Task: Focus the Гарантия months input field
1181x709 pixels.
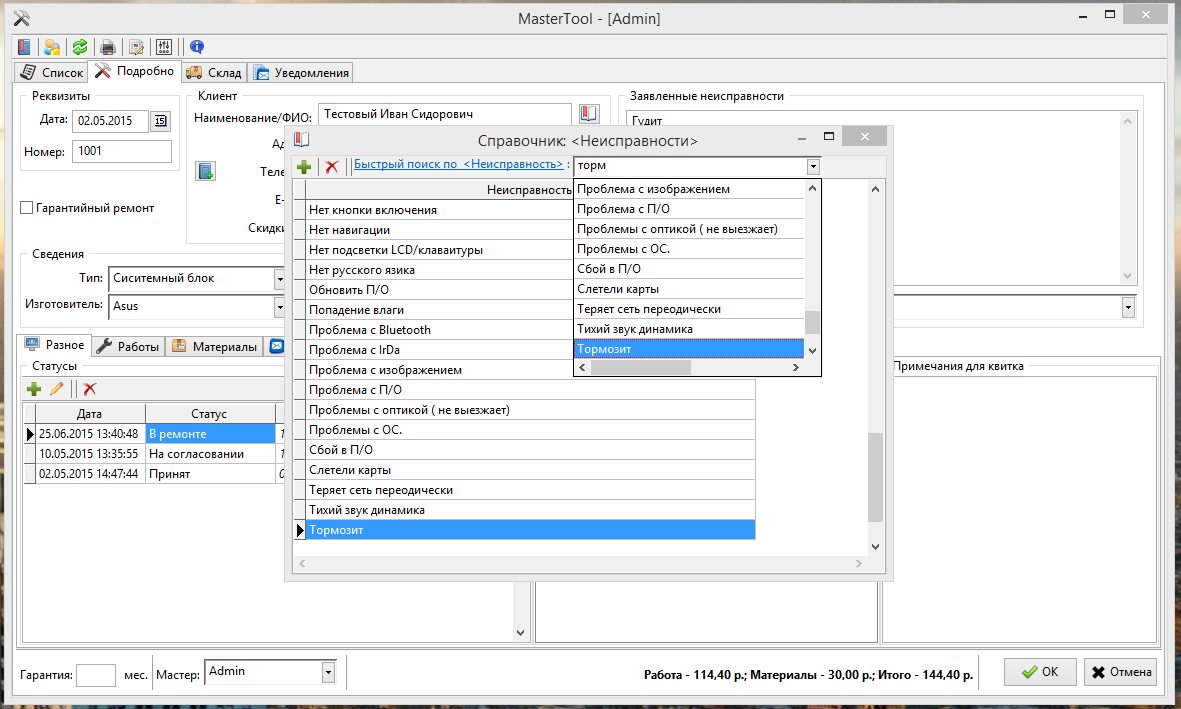Action: point(96,675)
